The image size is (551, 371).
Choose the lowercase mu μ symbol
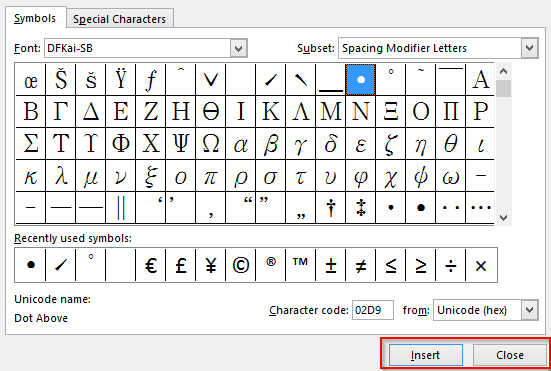coord(91,175)
